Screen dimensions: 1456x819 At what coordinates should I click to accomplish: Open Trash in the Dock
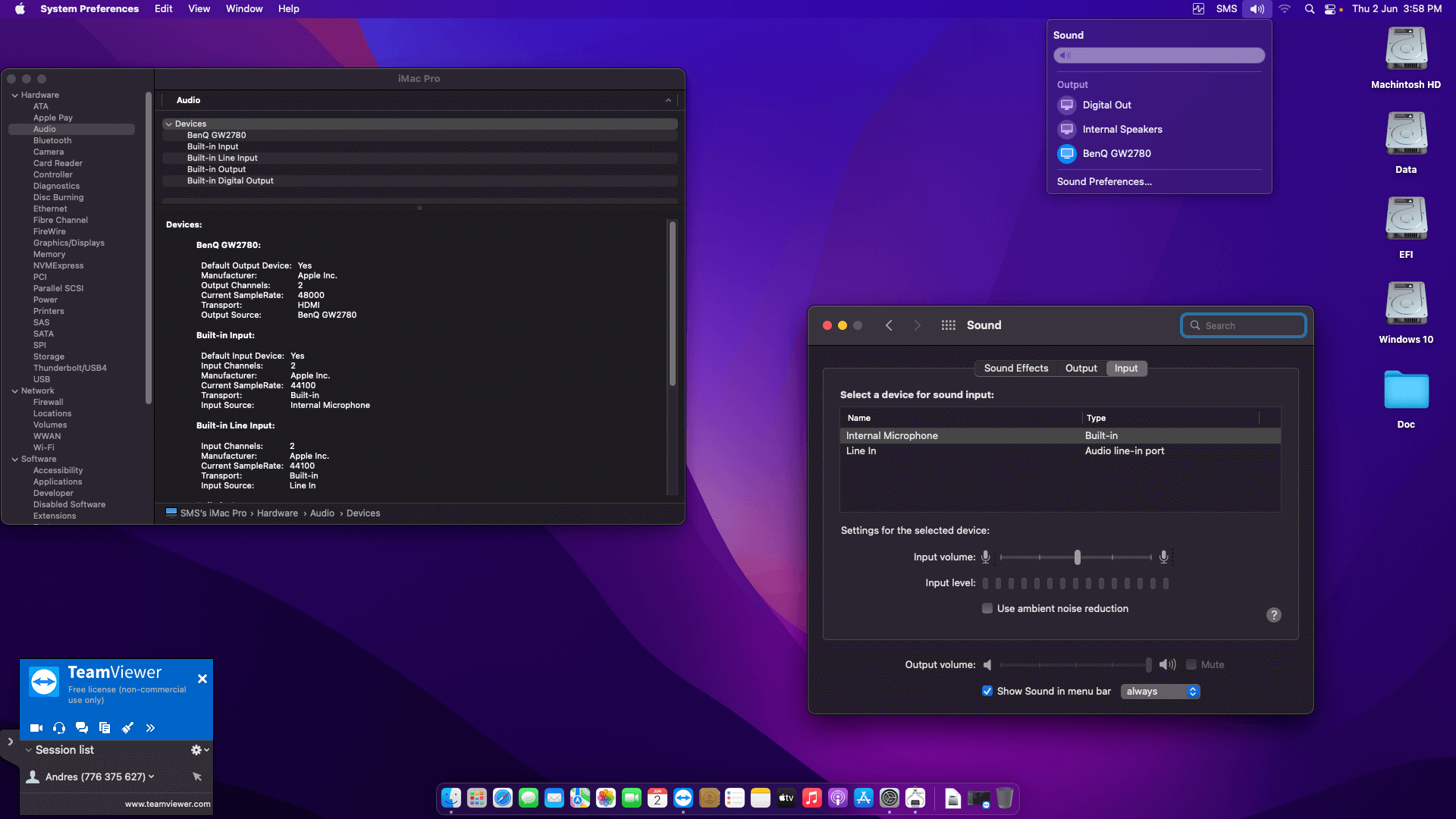pyautogui.click(x=1005, y=798)
